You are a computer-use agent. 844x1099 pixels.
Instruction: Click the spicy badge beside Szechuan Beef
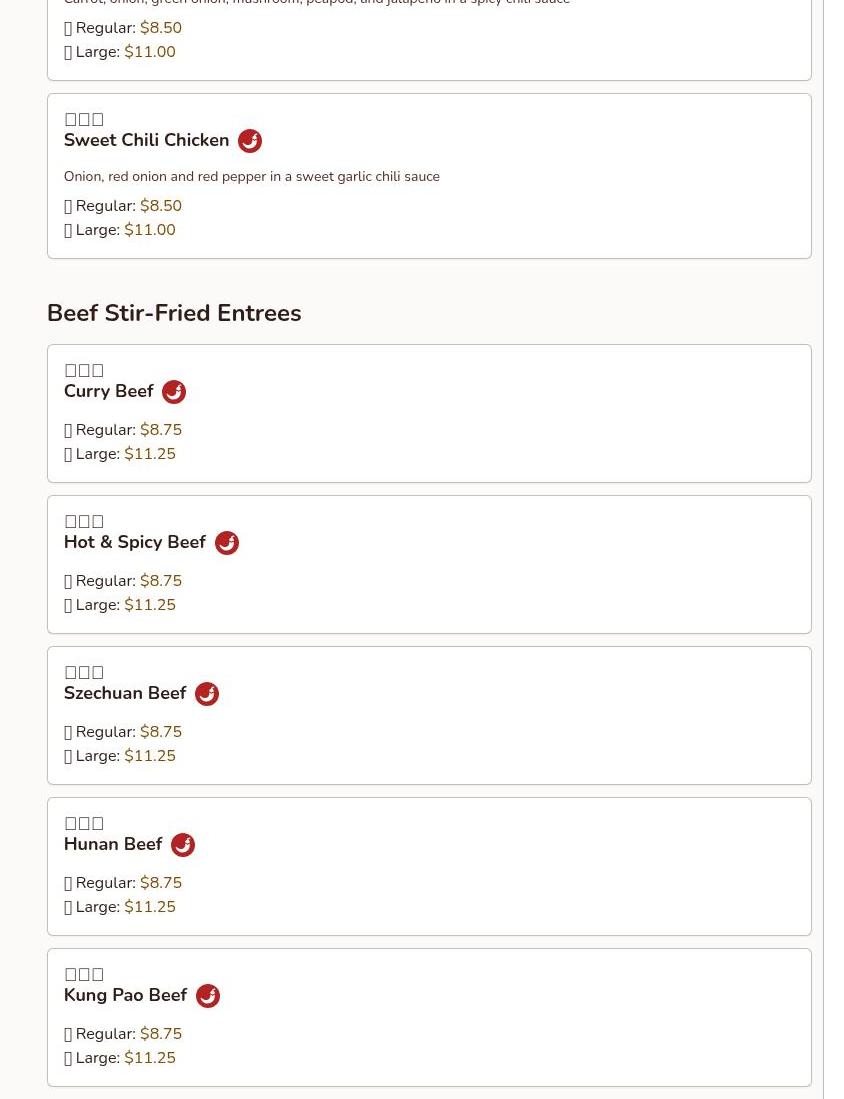207,694
